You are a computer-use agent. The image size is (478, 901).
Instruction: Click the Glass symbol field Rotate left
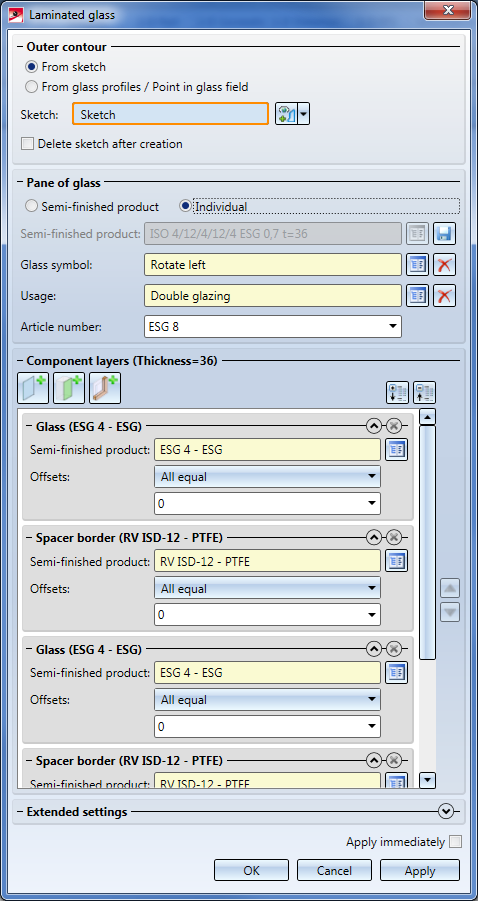(273, 265)
